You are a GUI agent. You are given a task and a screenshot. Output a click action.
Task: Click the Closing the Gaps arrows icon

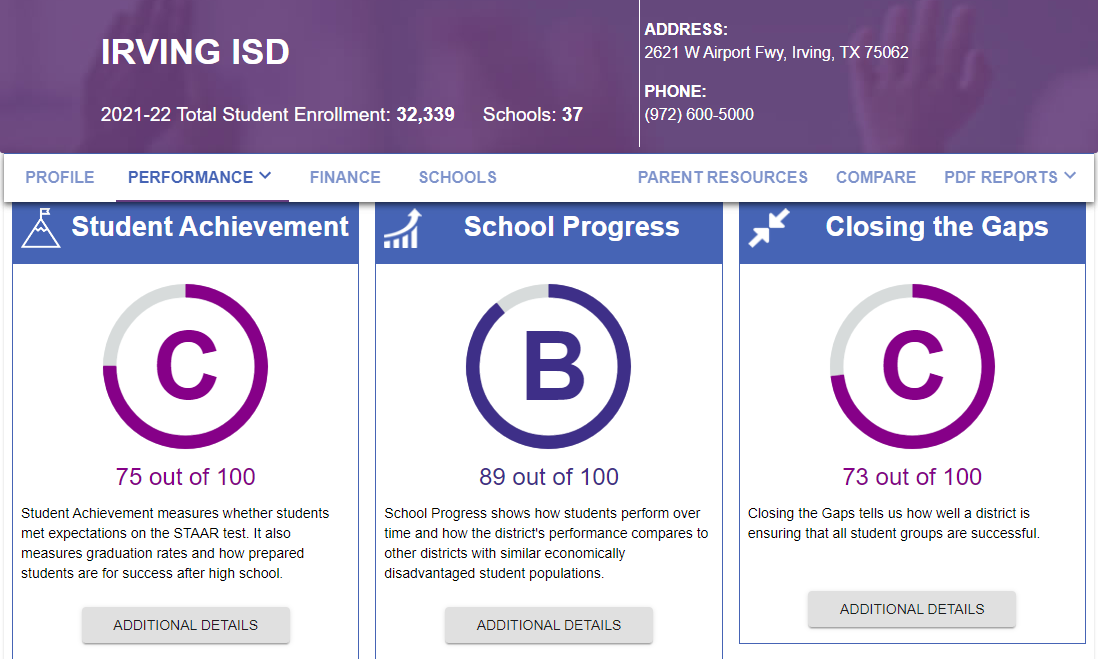[x=768, y=228]
